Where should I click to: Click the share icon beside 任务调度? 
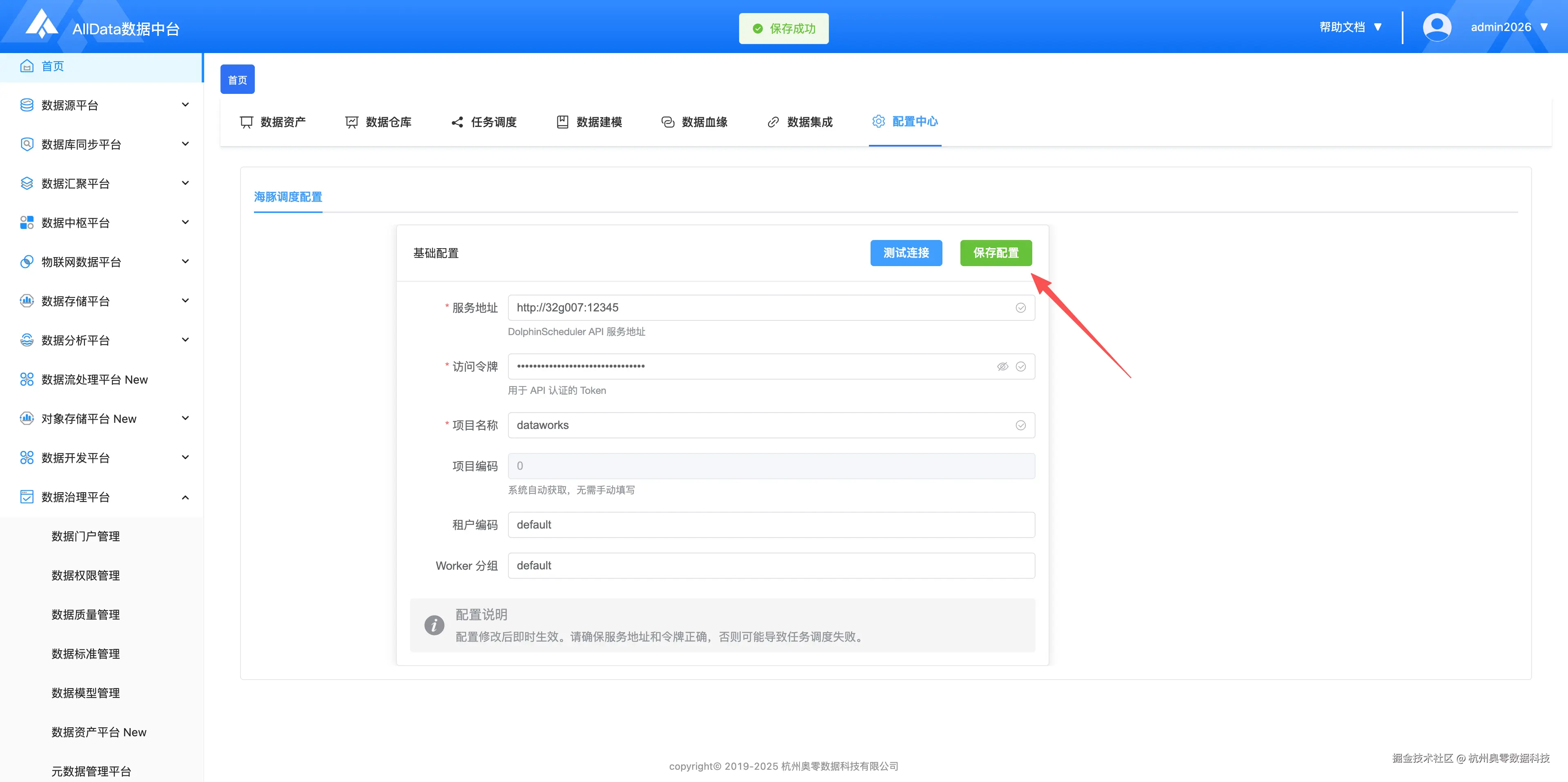[x=457, y=122]
